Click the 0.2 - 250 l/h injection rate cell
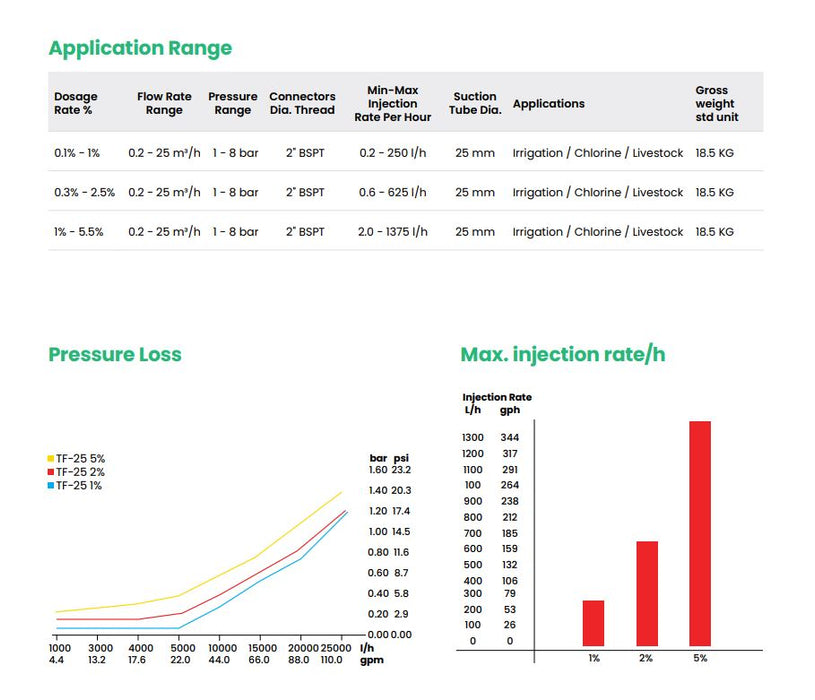 click(392, 153)
